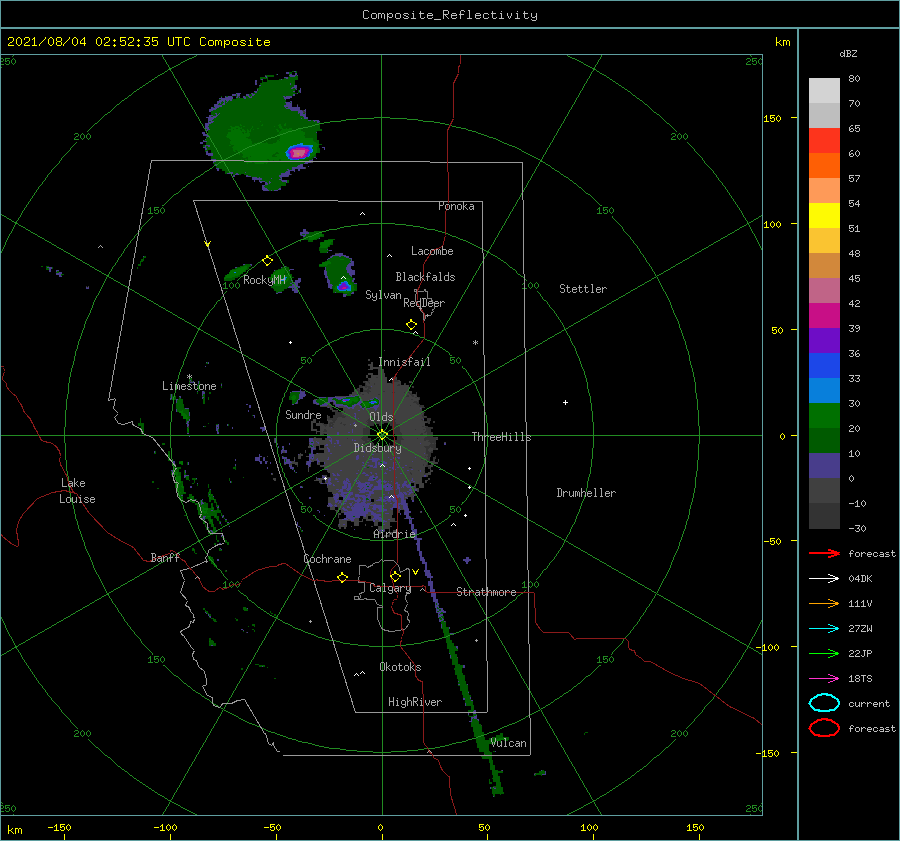This screenshot has height=841, width=900.
Task: Pick the dark orange 57-60 dBZ swatch
Action: (824, 166)
